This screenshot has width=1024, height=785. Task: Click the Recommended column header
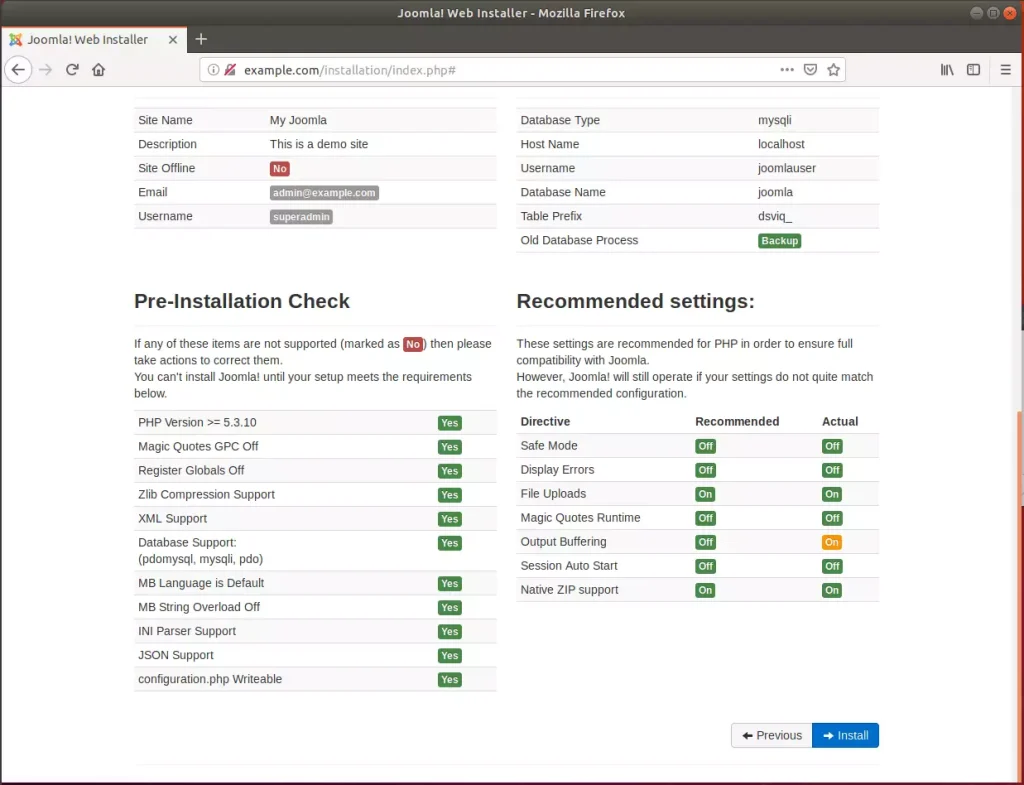737,421
